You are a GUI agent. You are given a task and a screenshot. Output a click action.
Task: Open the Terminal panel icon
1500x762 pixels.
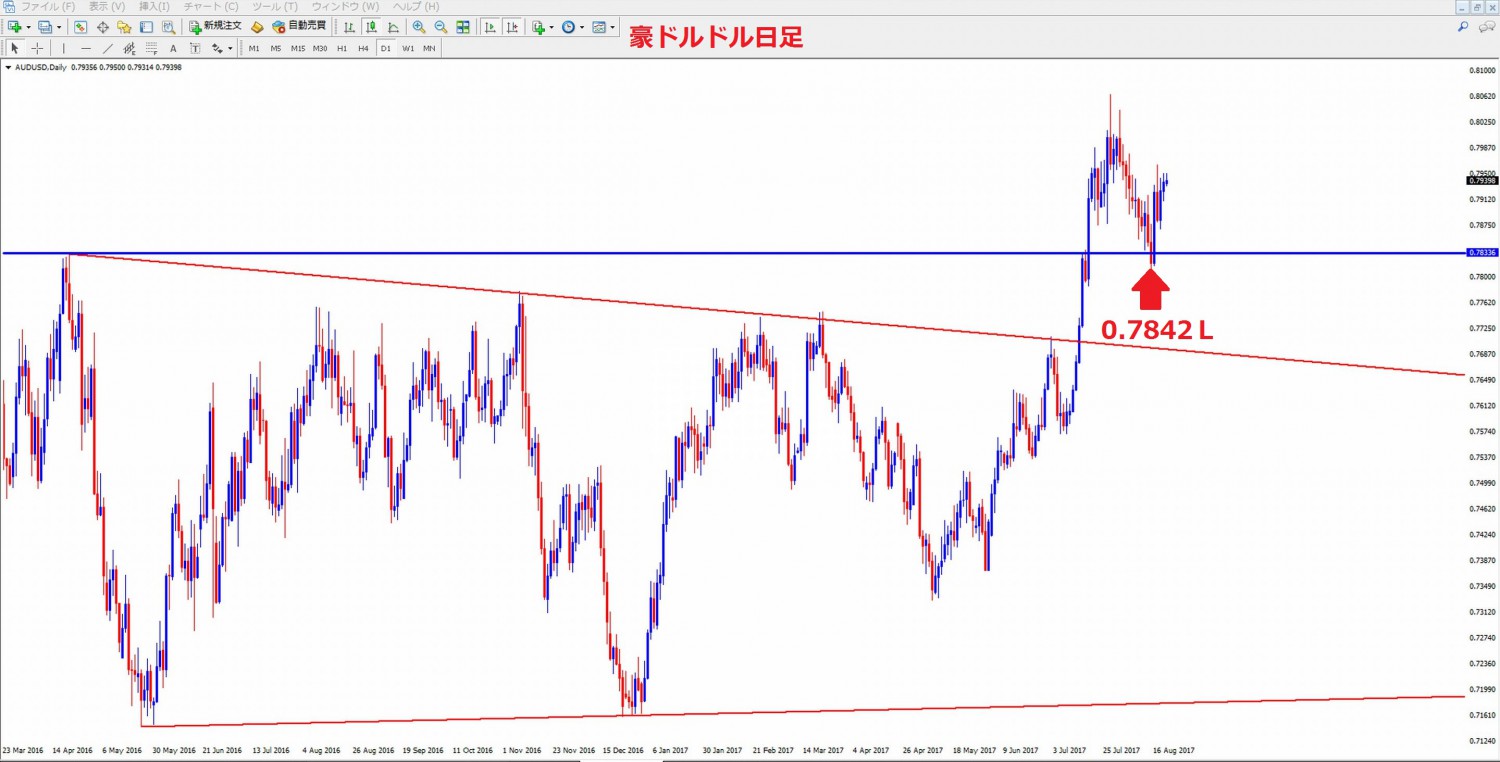[146, 27]
